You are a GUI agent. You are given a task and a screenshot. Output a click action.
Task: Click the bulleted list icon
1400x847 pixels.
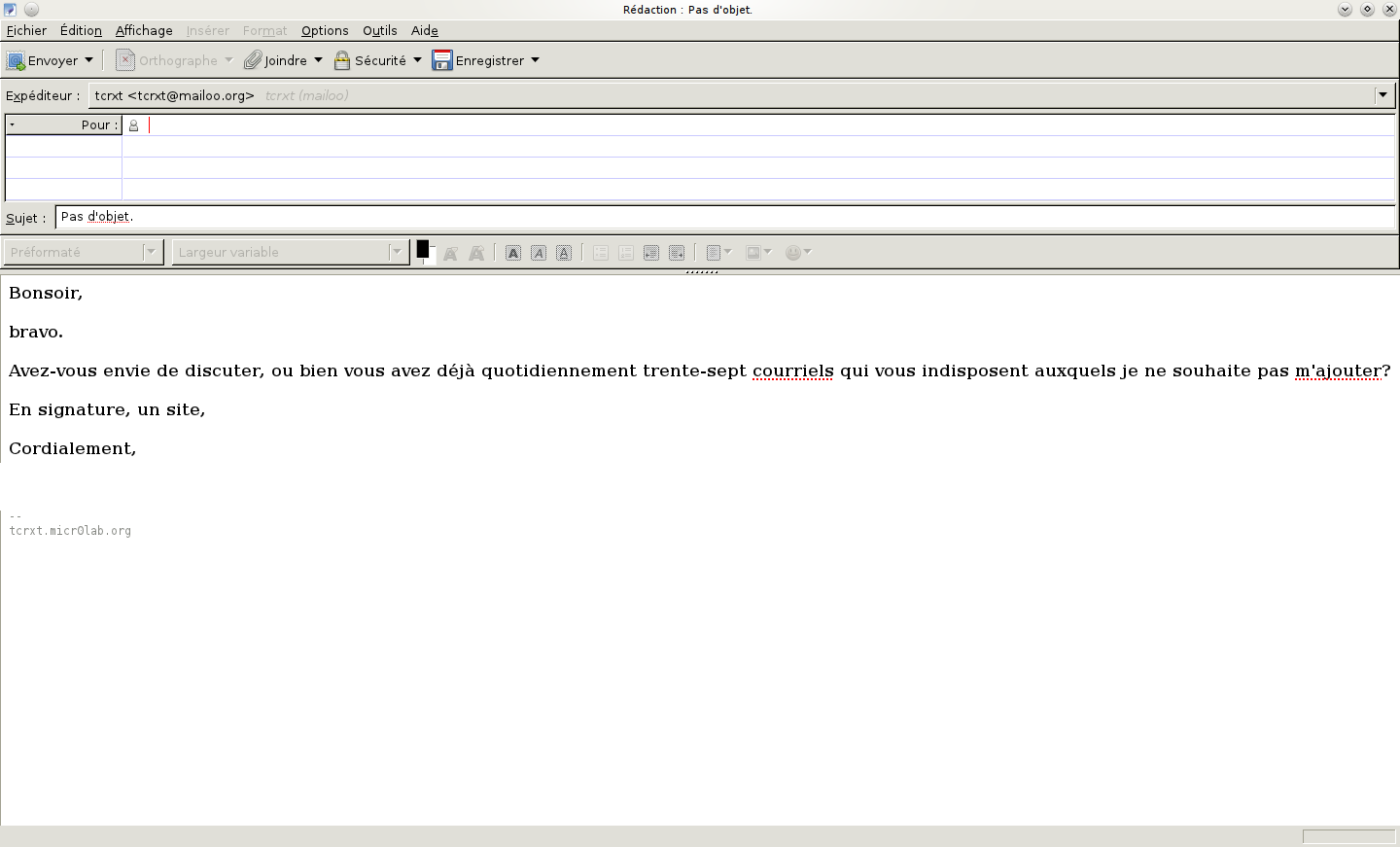(x=601, y=253)
